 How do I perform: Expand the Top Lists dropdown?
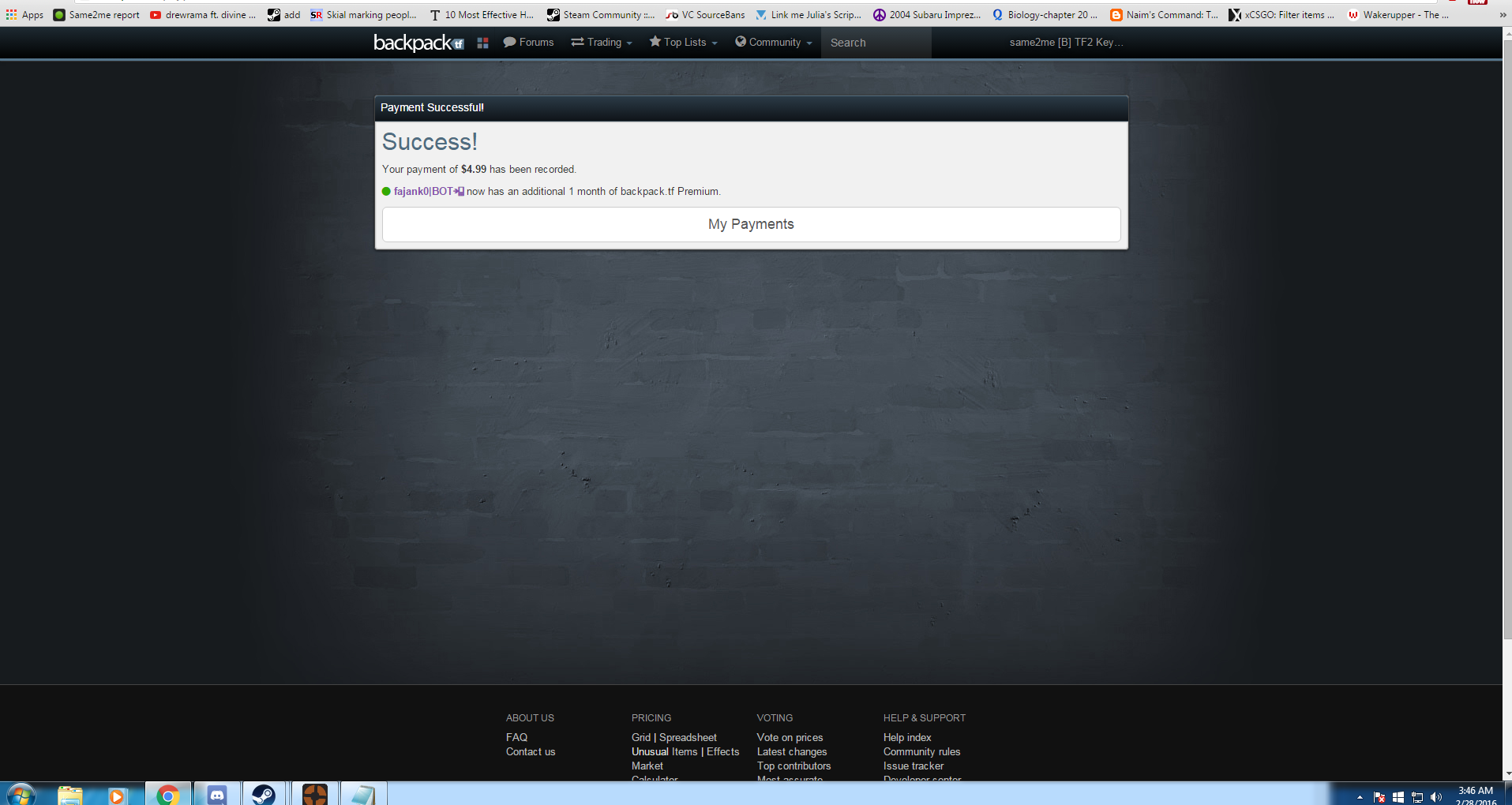coord(683,43)
